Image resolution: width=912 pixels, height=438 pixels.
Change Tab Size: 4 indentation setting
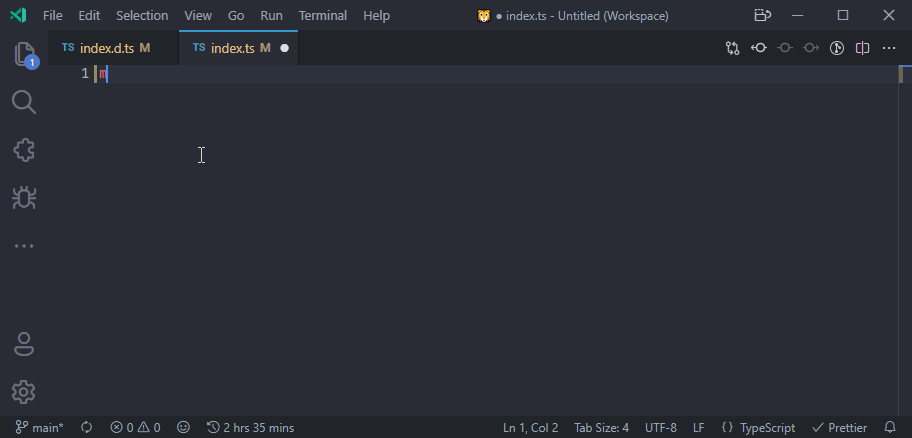(x=601, y=428)
